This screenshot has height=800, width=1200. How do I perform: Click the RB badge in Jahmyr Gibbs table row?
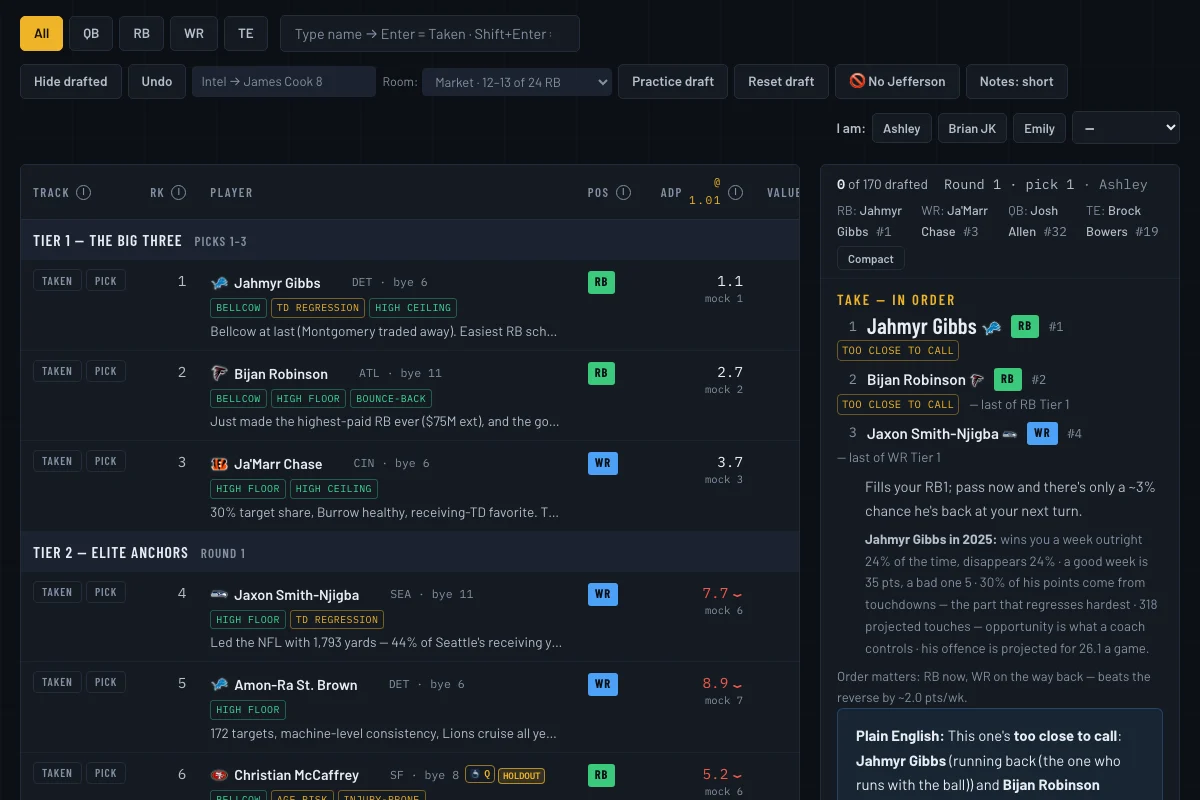(601, 282)
